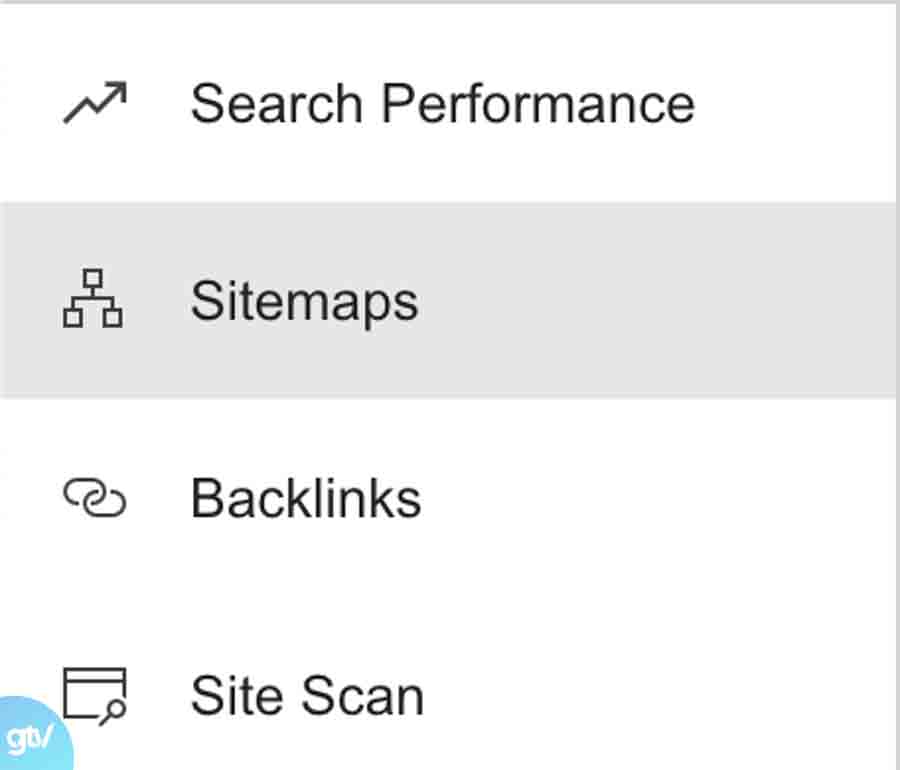The image size is (900, 770).
Task: Click the Backlinks chain link icon
Action: pyautogui.click(x=94, y=497)
